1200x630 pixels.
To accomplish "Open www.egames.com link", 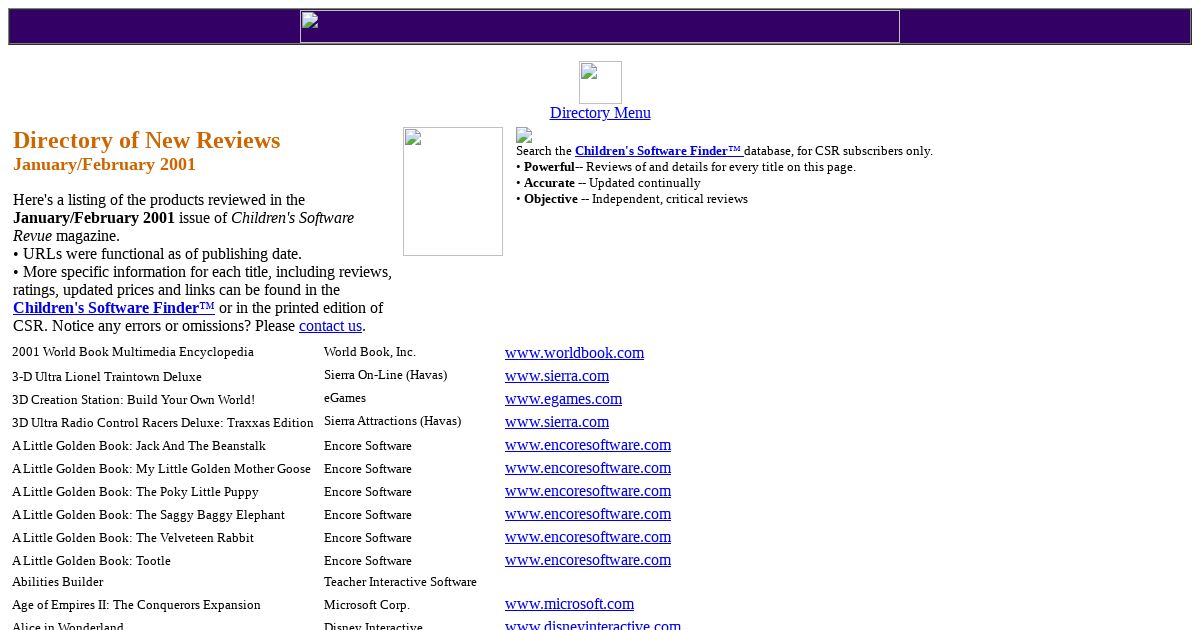I will point(563,399).
